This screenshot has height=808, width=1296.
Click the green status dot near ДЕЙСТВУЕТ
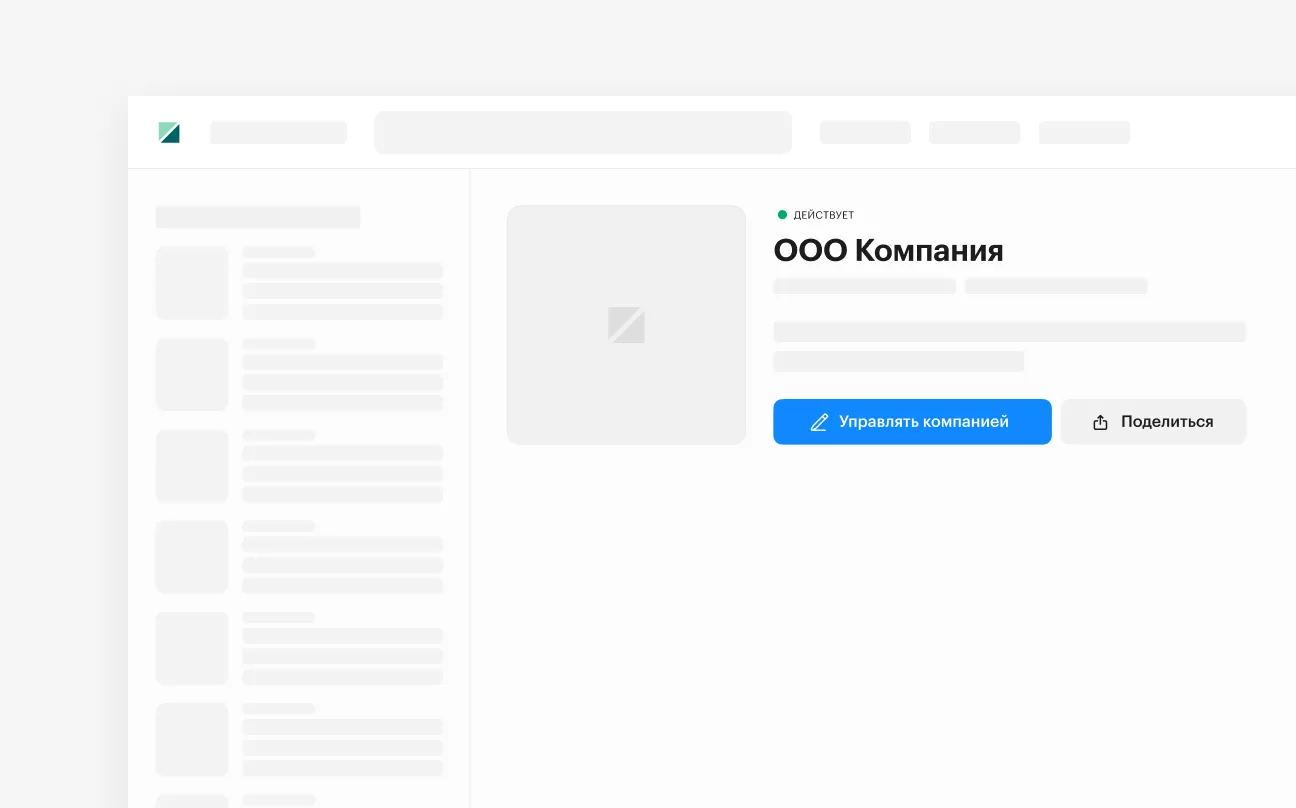click(x=782, y=214)
